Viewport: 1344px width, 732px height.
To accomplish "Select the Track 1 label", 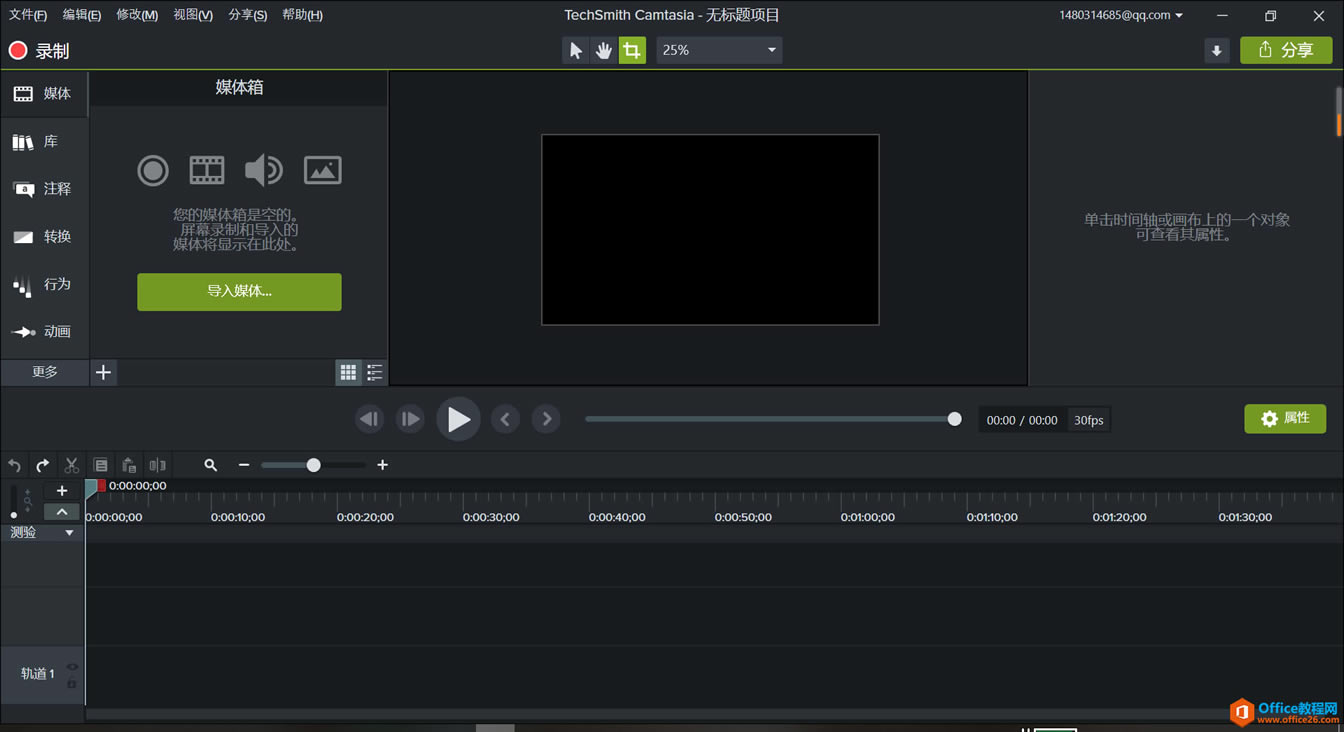I will 38,674.
